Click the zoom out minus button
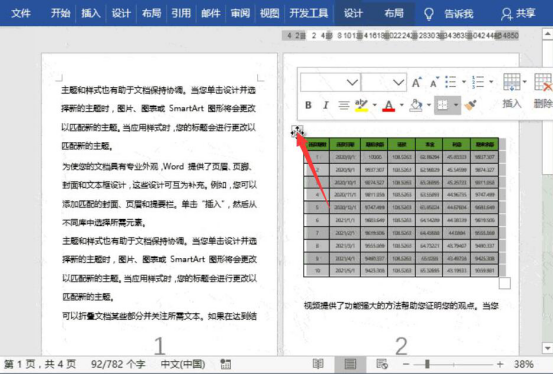The image size is (554, 374). coord(406,364)
